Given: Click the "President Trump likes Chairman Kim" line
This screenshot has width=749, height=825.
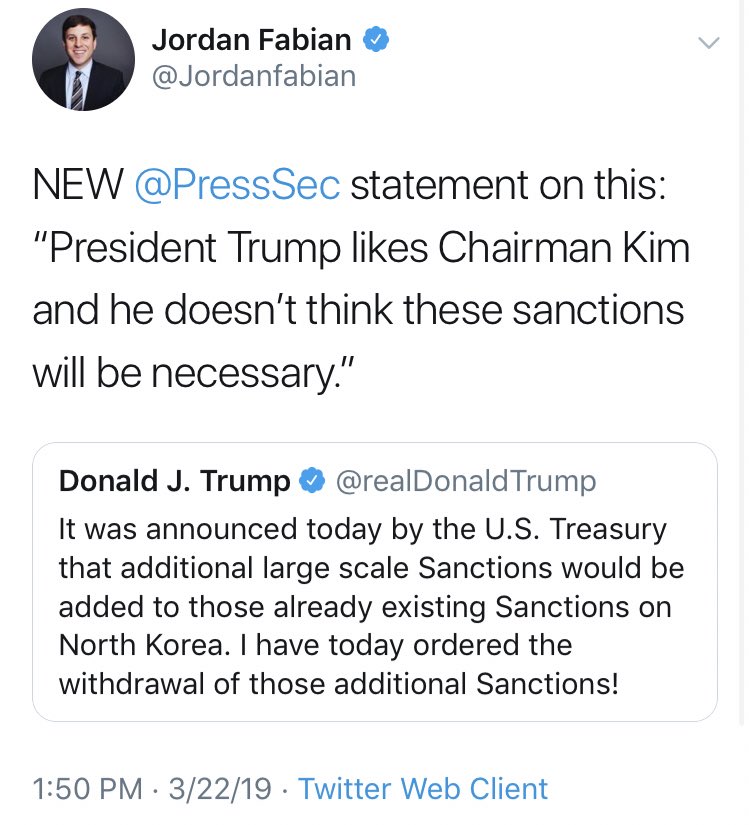Looking at the screenshot, I should coord(361,248).
